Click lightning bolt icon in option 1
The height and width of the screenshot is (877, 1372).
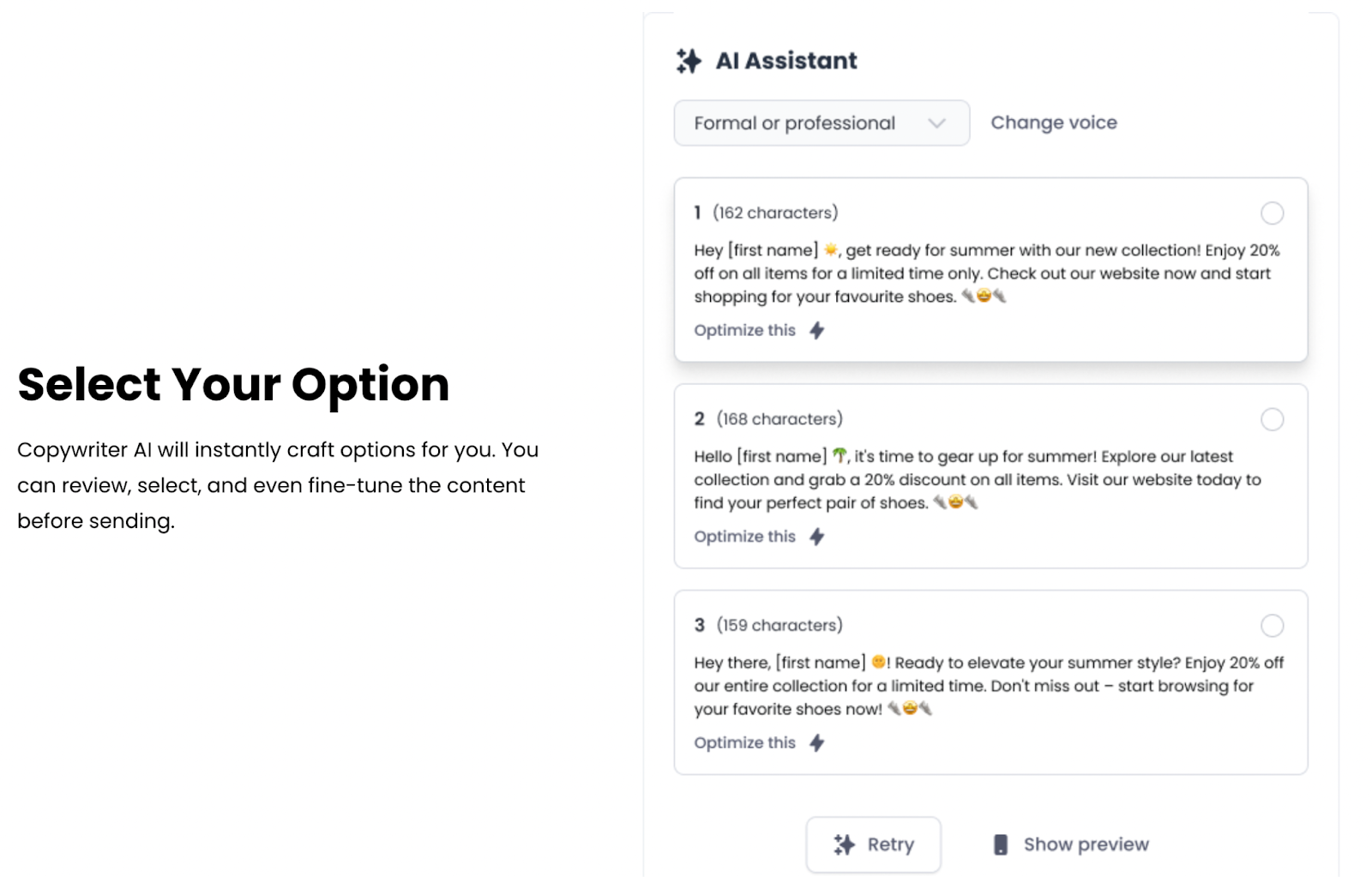tap(817, 330)
